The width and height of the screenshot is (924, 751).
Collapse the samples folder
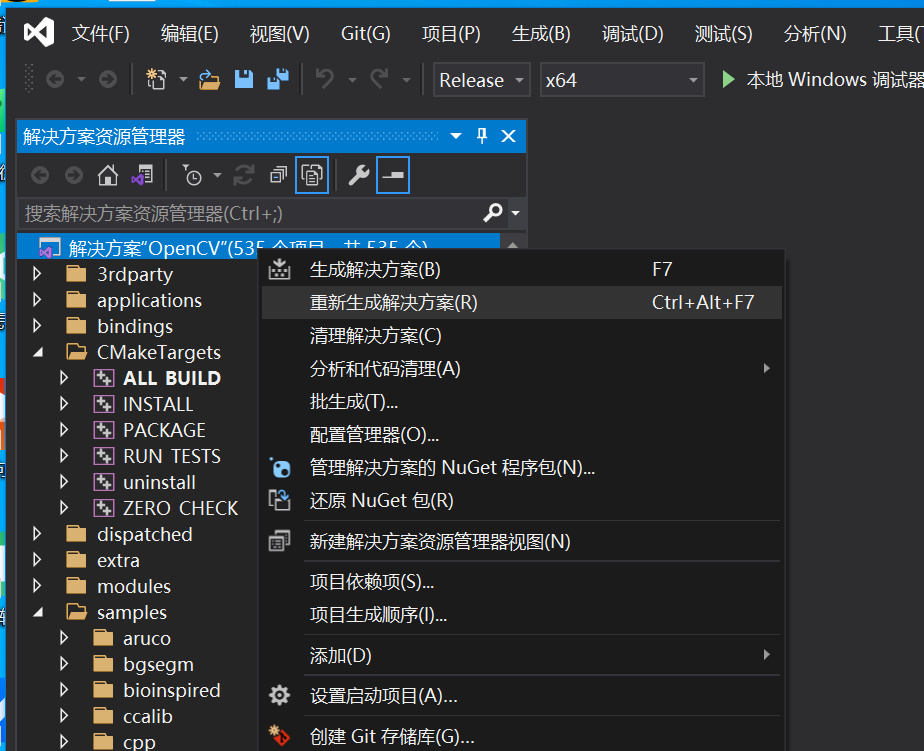coord(38,612)
